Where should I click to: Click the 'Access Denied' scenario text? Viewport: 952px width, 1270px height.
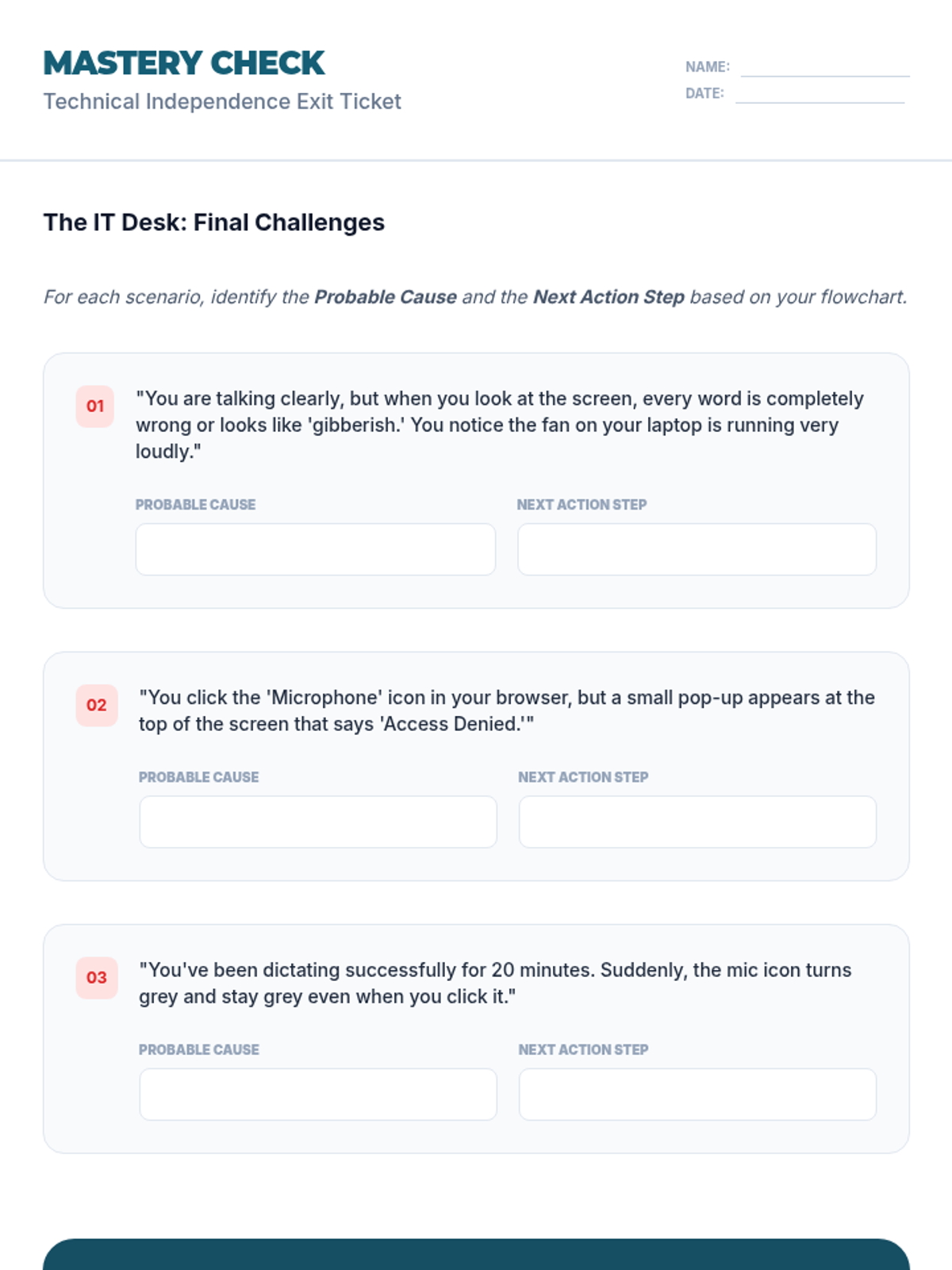(x=506, y=710)
